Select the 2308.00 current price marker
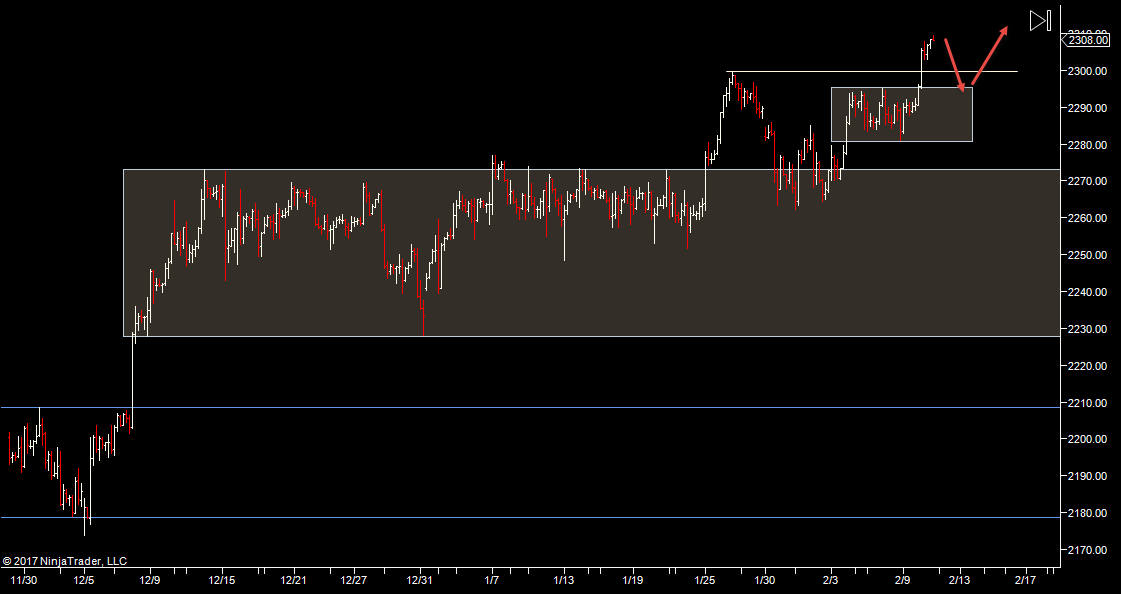The width and height of the screenshot is (1121, 594). pyautogui.click(x=1086, y=40)
